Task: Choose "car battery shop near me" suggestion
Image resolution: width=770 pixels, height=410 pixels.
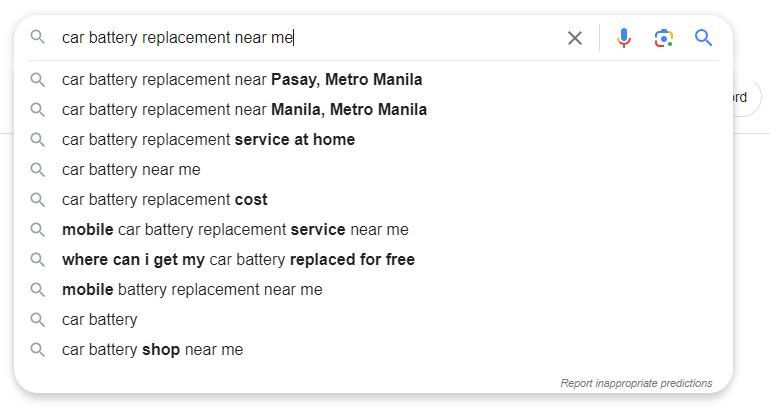Action: (152, 350)
